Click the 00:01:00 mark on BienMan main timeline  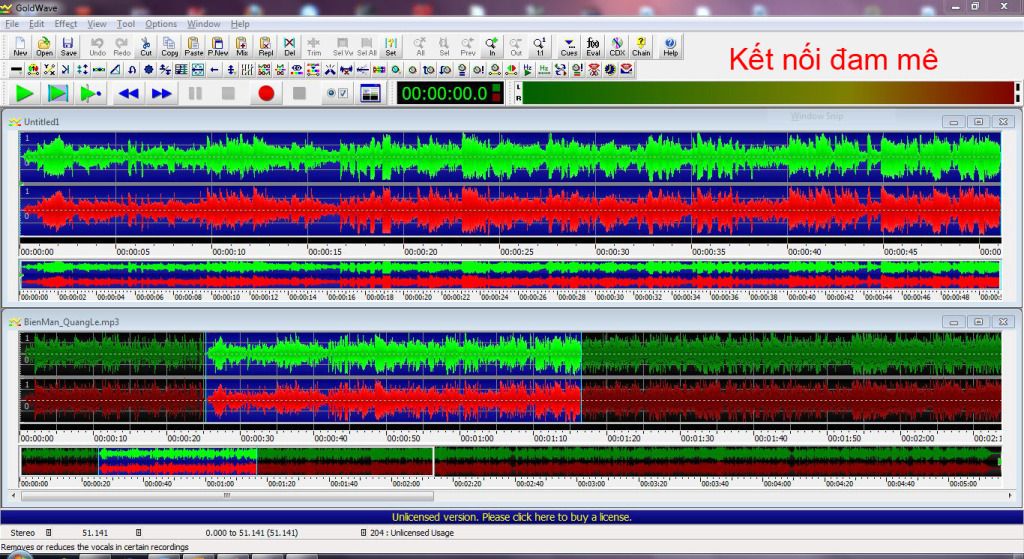477,438
